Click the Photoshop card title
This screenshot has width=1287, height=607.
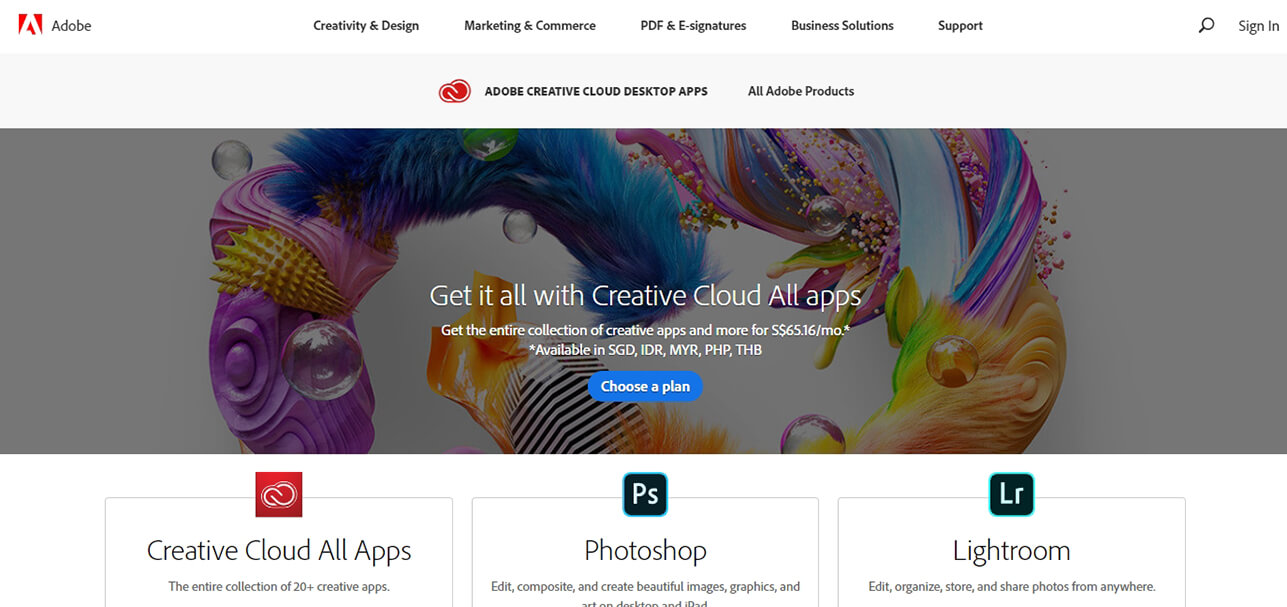click(x=645, y=551)
